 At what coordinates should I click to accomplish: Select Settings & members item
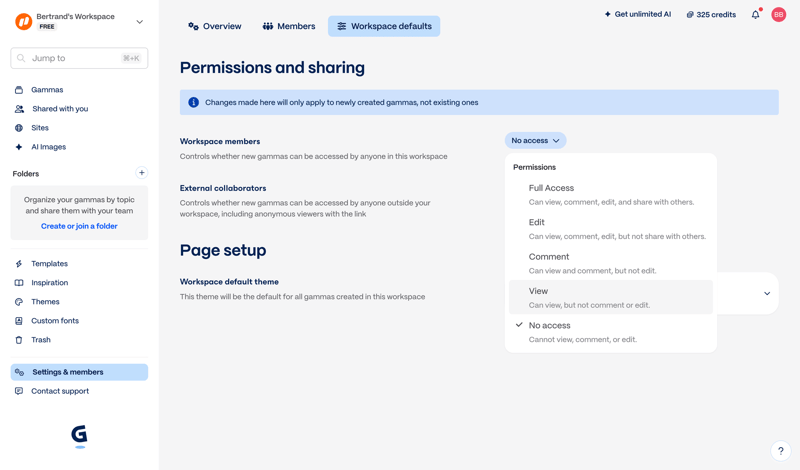click(x=79, y=372)
